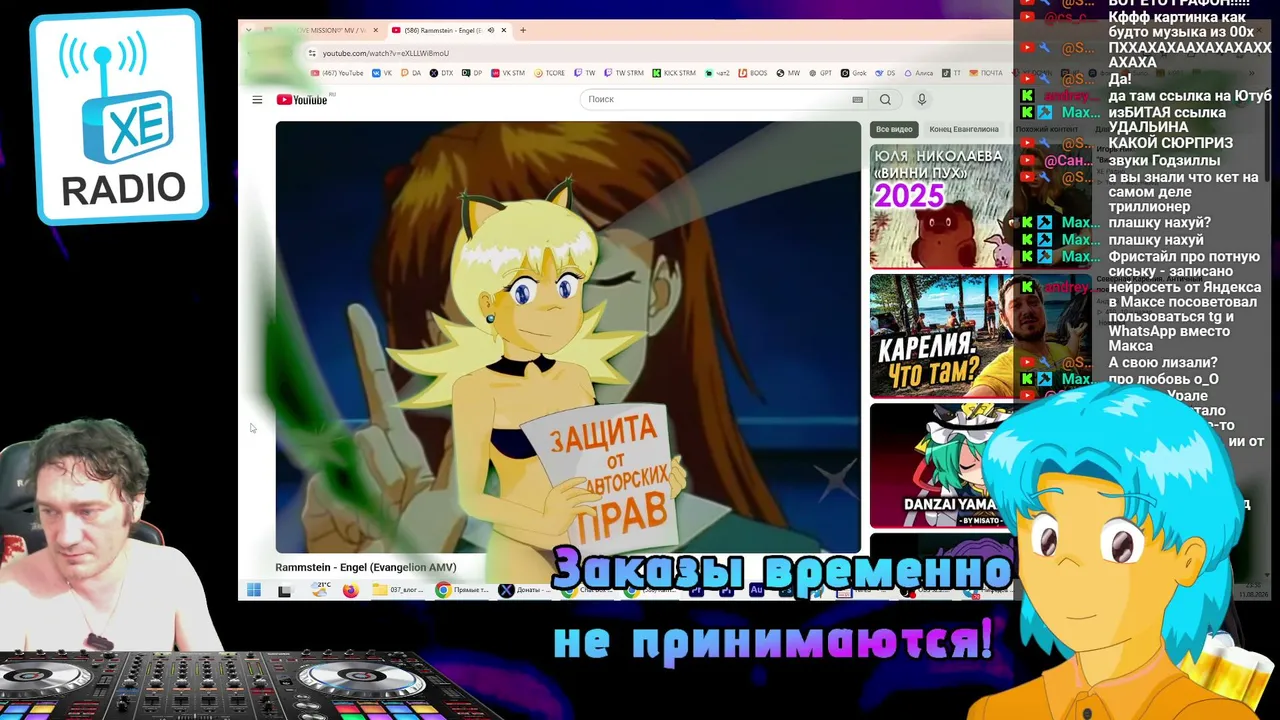Screen dimensions: 1280x720
Task: Expand the browser tab search dropdown
Action: click(248, 30)
